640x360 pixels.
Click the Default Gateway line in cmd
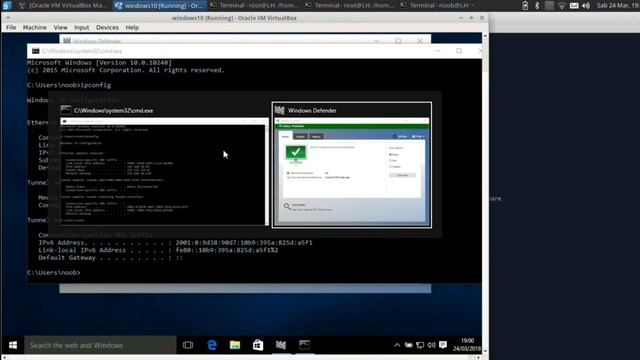[x=111, y=258]
